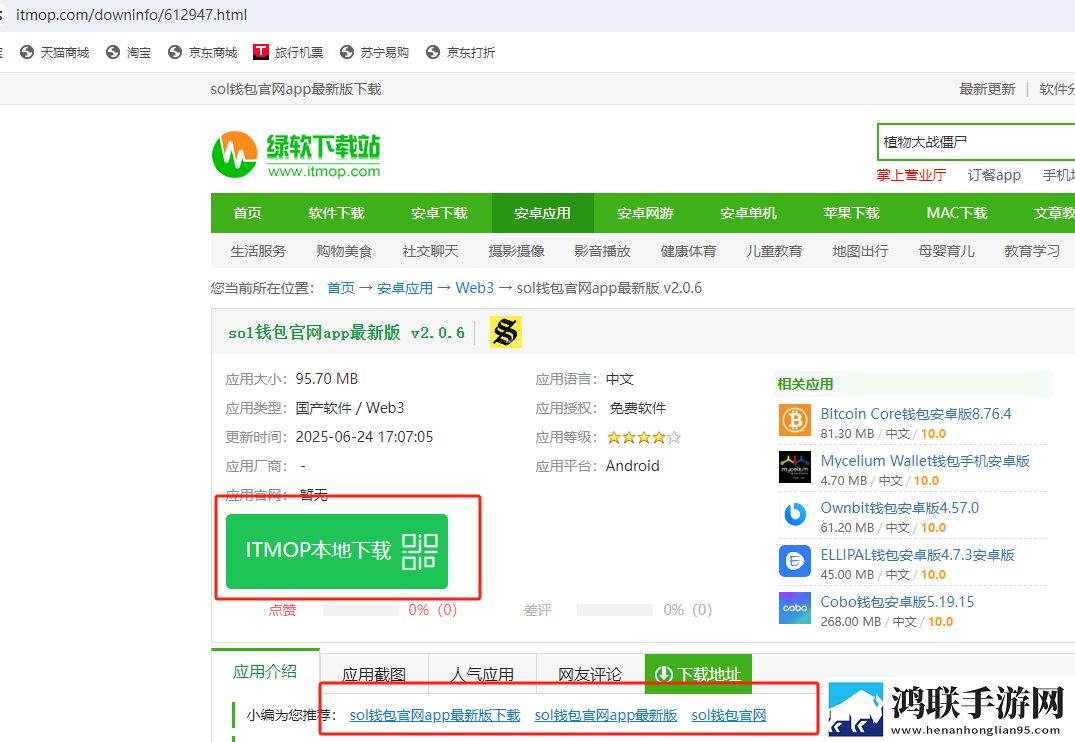Click the 订餐app hot search link

[994, 175]
